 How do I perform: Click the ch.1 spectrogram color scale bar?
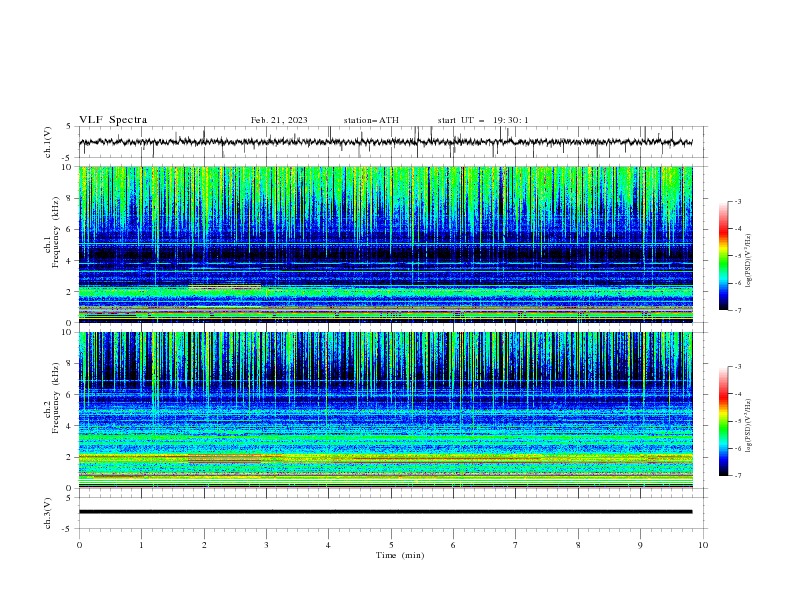723,256
